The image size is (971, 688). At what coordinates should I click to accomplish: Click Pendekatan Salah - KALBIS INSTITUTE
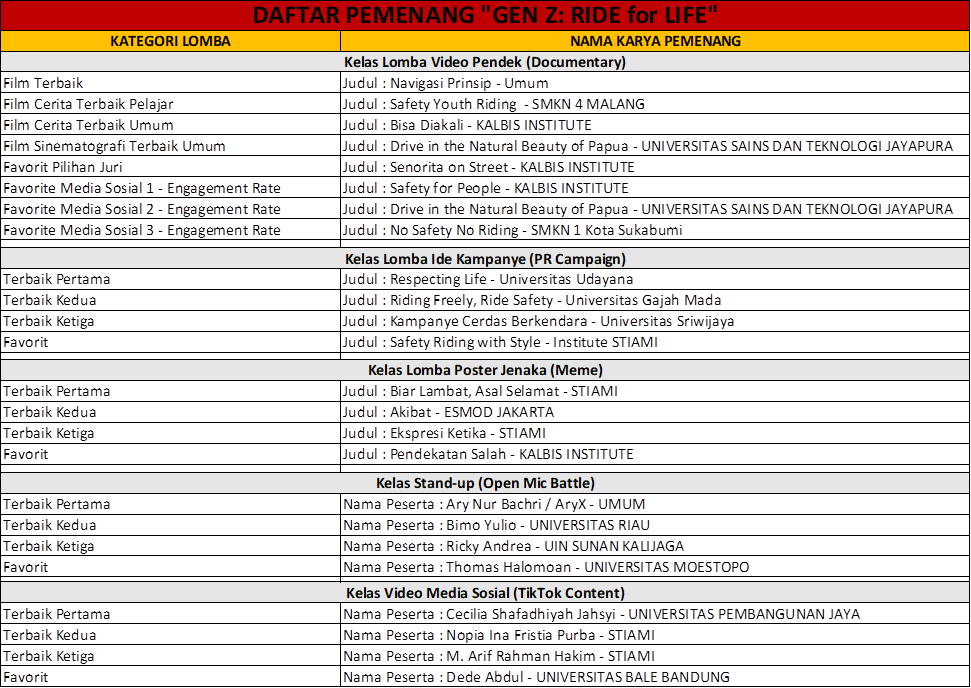(655, 455)
